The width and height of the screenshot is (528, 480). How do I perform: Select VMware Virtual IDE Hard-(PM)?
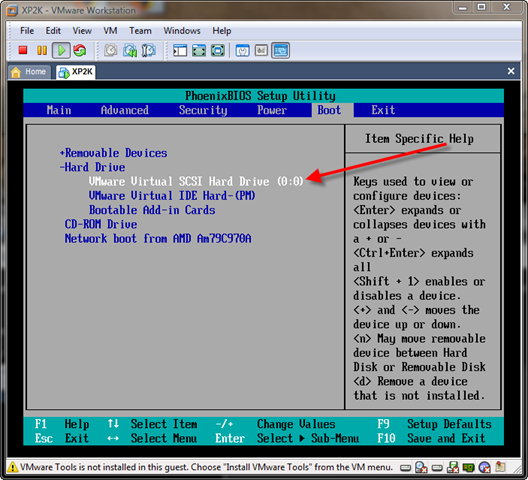172,195
